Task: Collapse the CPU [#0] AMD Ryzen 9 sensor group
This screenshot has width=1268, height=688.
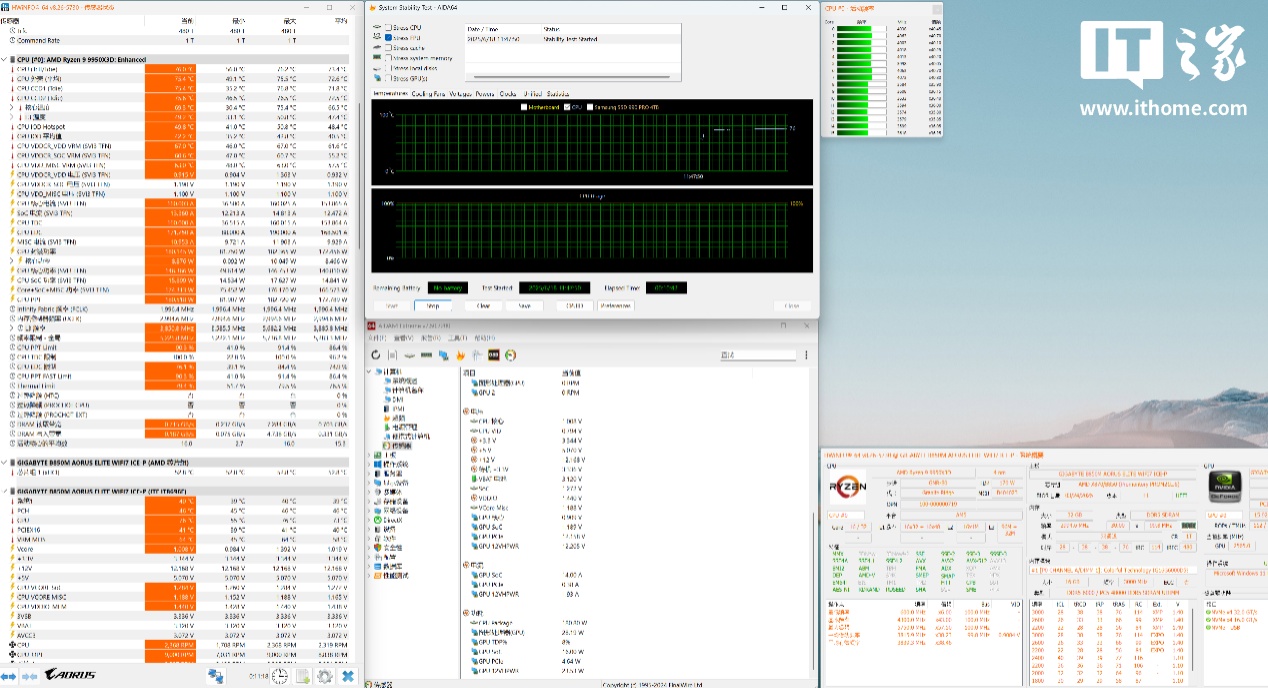Action: pos(5,60)
